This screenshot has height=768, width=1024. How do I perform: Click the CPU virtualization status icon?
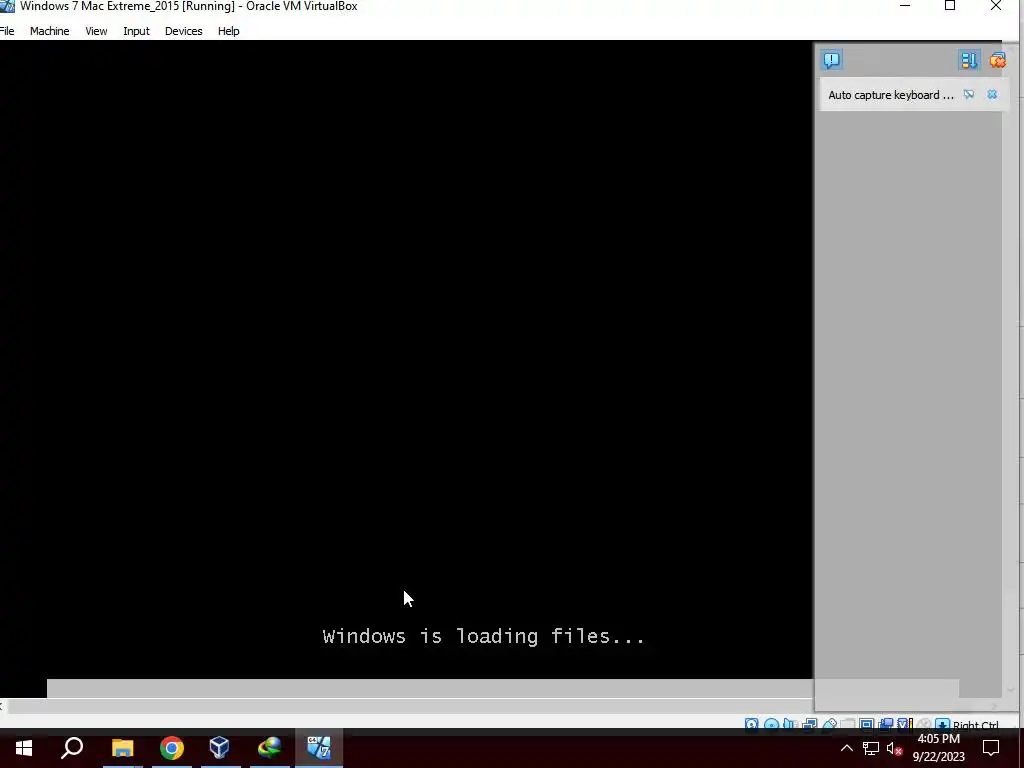pyautogui.click(x=904, y=724)
